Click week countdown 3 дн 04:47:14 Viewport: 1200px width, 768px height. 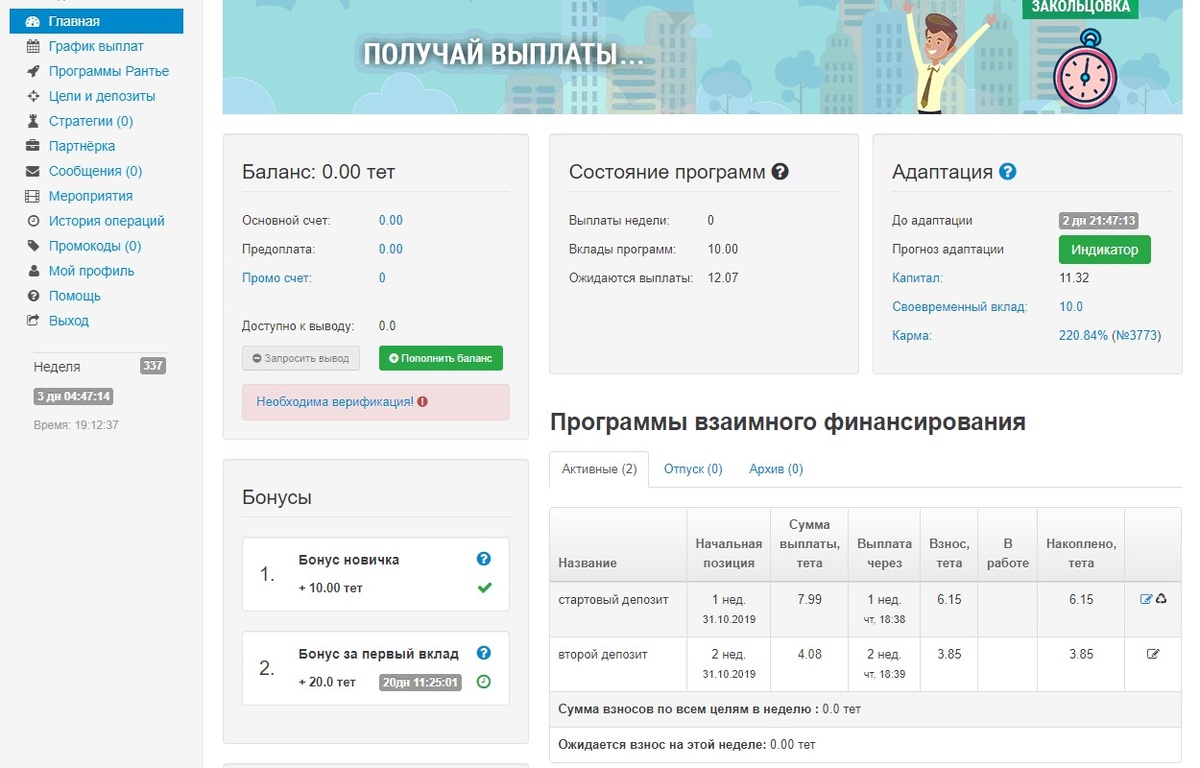click(x=73, y=397)
